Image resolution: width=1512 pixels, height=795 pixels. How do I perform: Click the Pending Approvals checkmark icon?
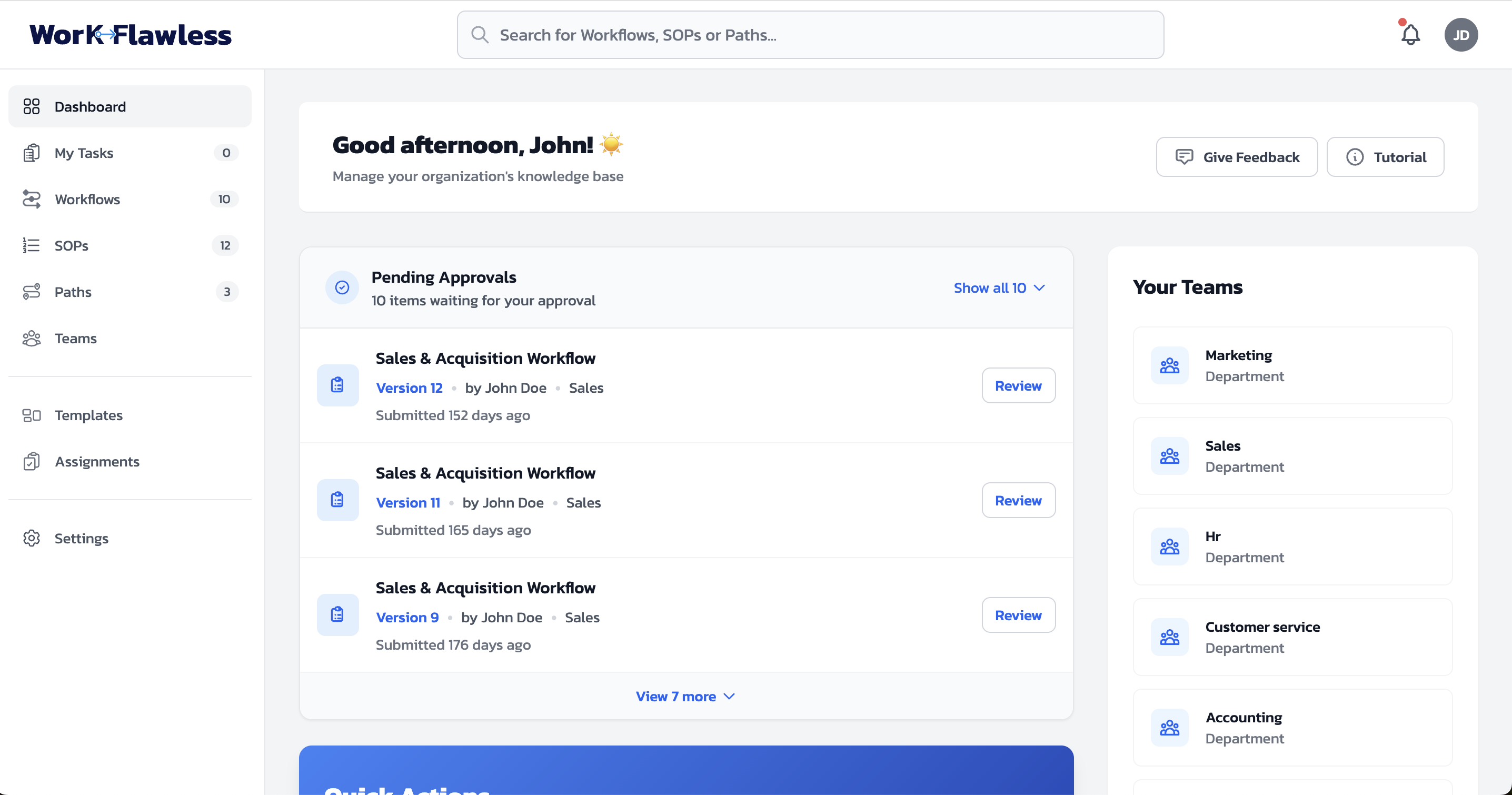click(342, 287)
